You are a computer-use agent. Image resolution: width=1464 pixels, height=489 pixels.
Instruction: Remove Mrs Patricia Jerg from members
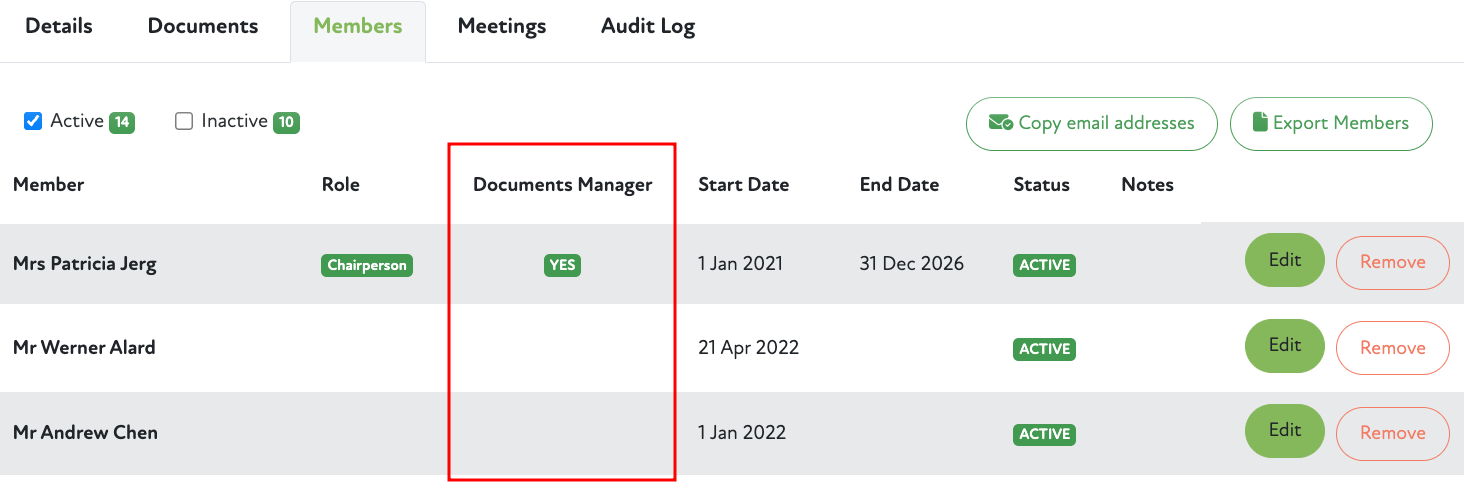point(1392,262)
